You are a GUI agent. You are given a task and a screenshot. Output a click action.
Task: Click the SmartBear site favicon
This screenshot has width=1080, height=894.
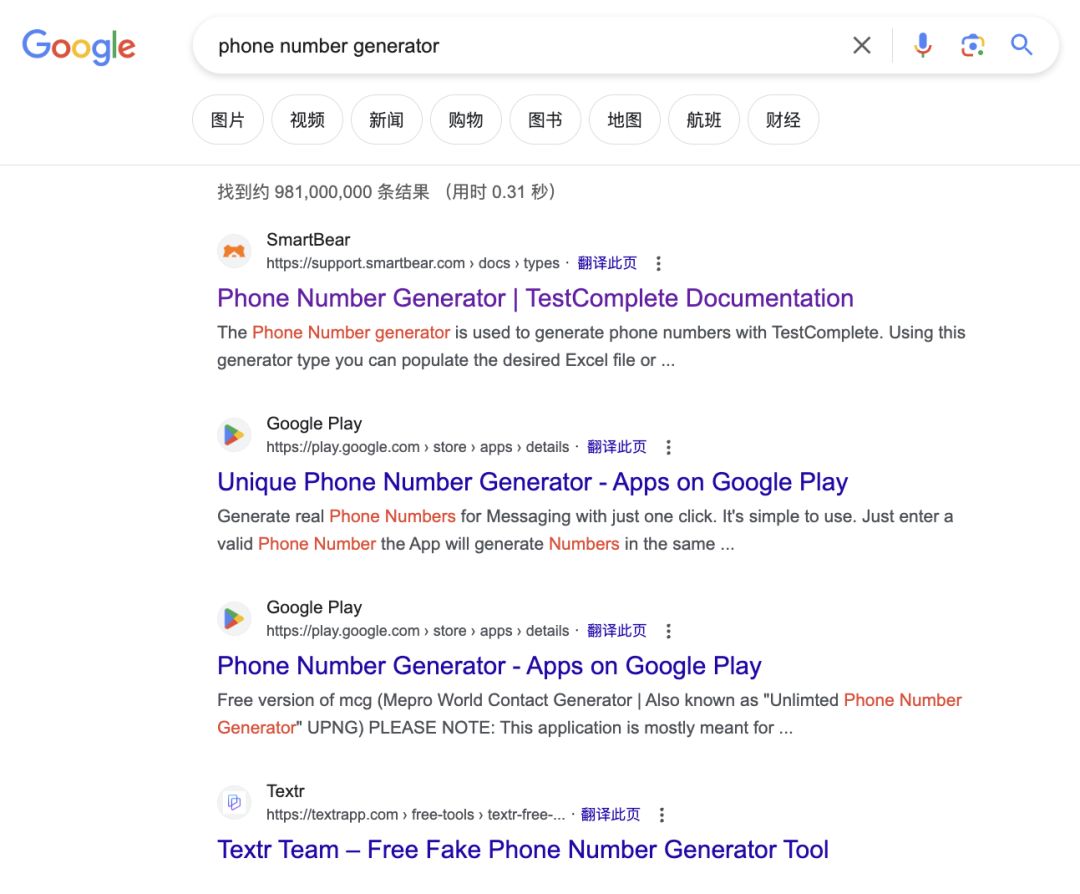234,251
